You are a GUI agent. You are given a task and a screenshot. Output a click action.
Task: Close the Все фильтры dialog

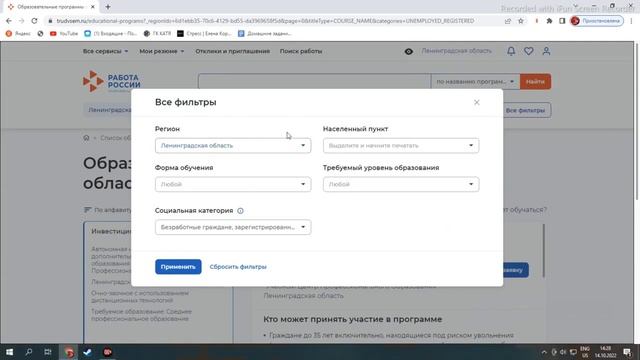476,102
